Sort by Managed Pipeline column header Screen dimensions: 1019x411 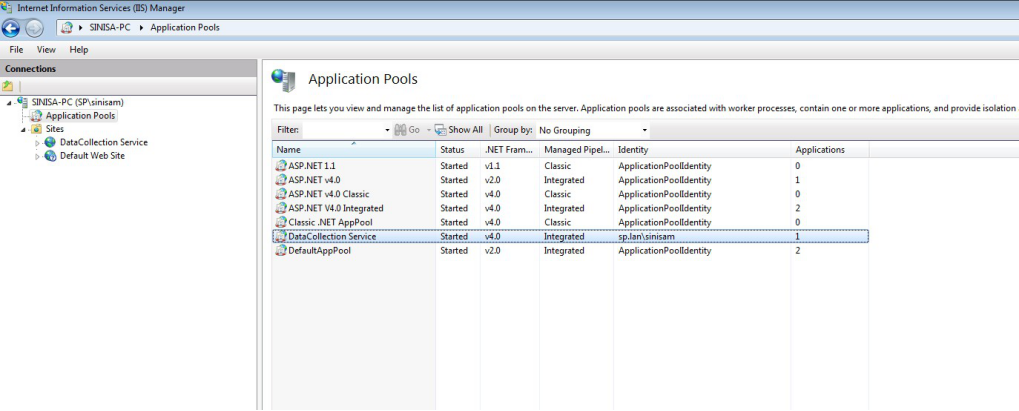(x=576, y=150)
